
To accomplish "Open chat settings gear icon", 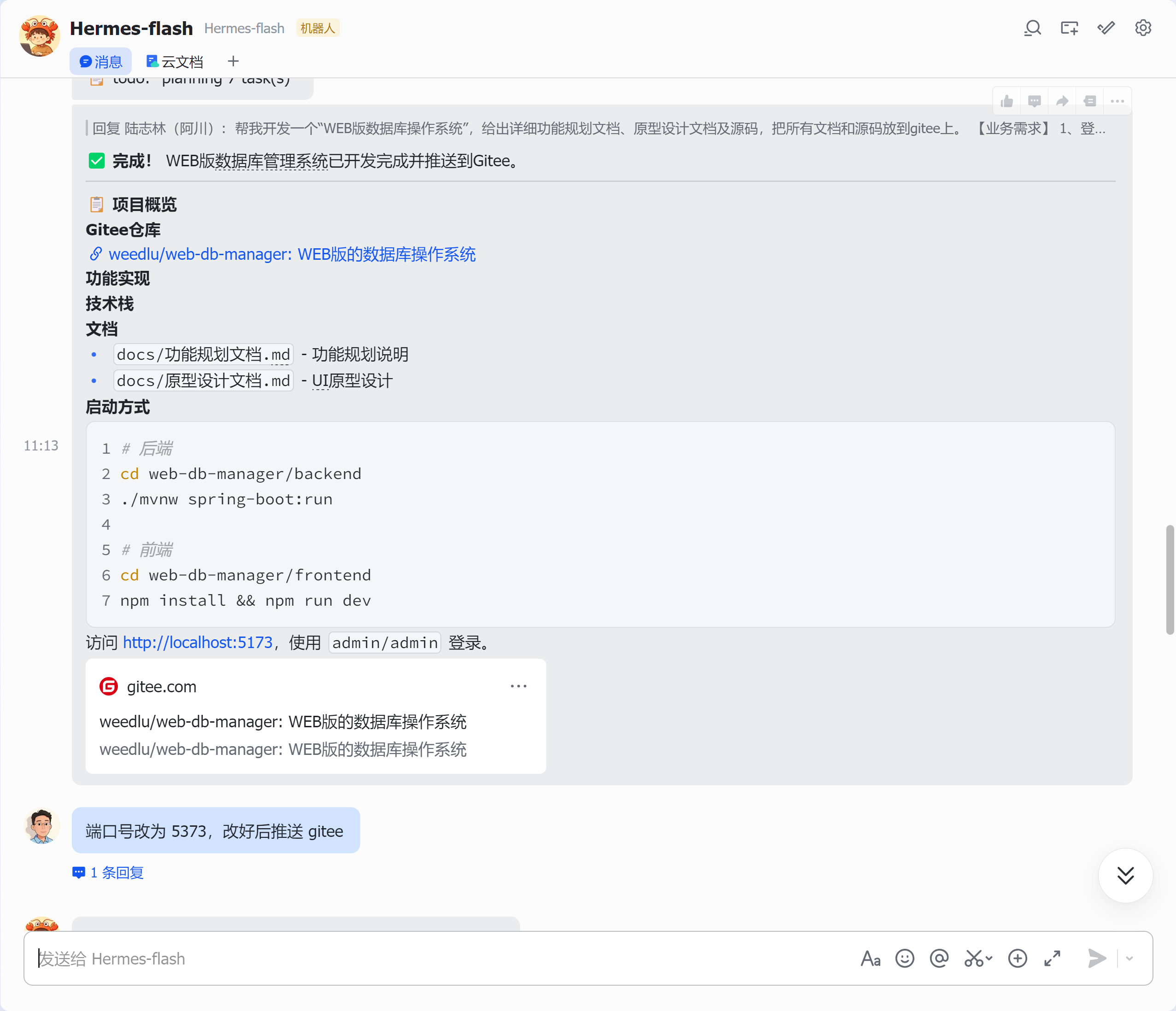I will point(1143,28).
